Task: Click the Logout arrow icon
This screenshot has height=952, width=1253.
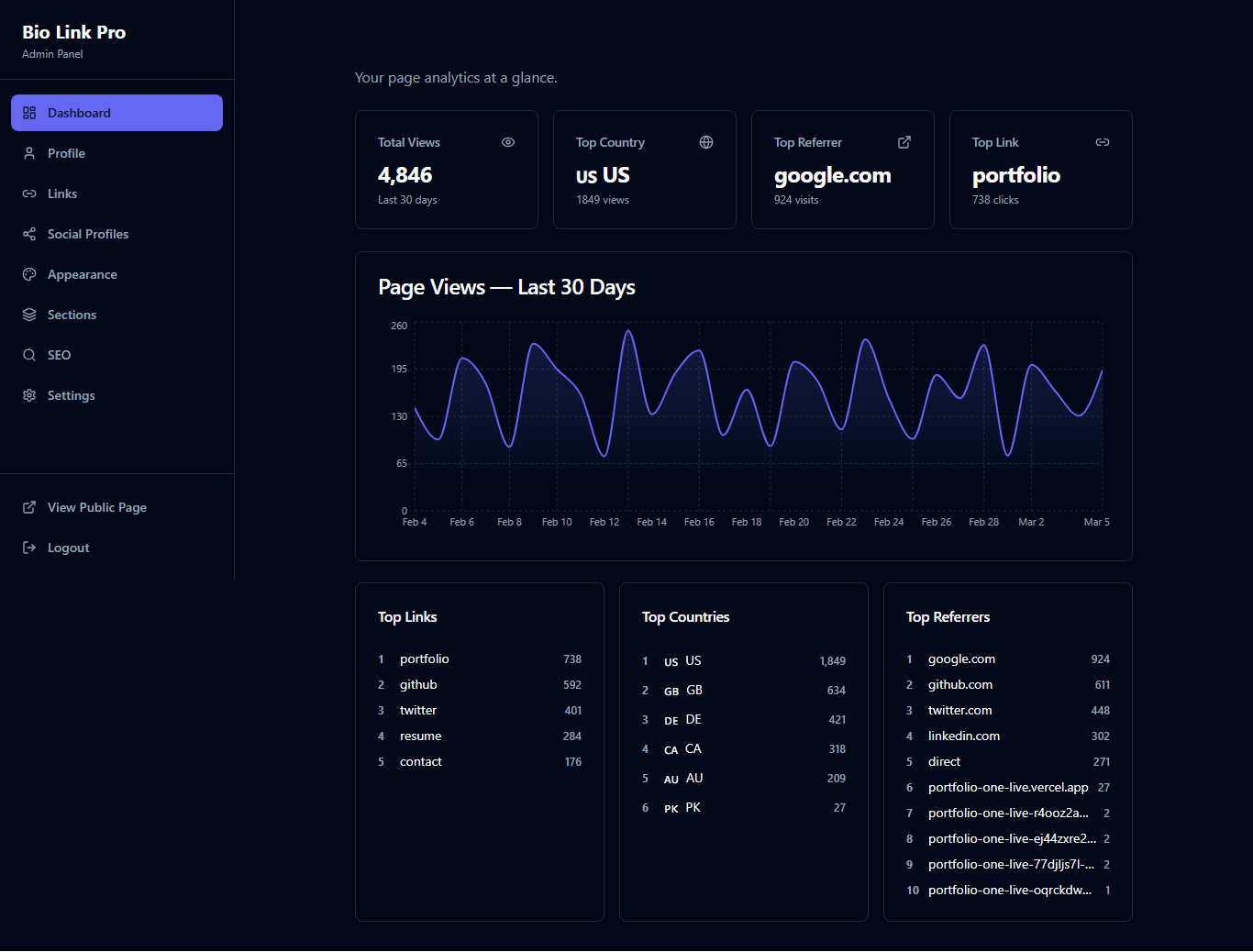Action: (29, 548)
